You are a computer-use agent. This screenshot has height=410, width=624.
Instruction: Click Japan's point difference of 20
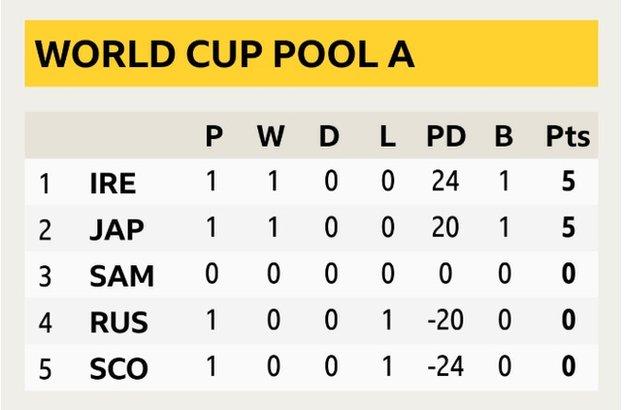444,230
